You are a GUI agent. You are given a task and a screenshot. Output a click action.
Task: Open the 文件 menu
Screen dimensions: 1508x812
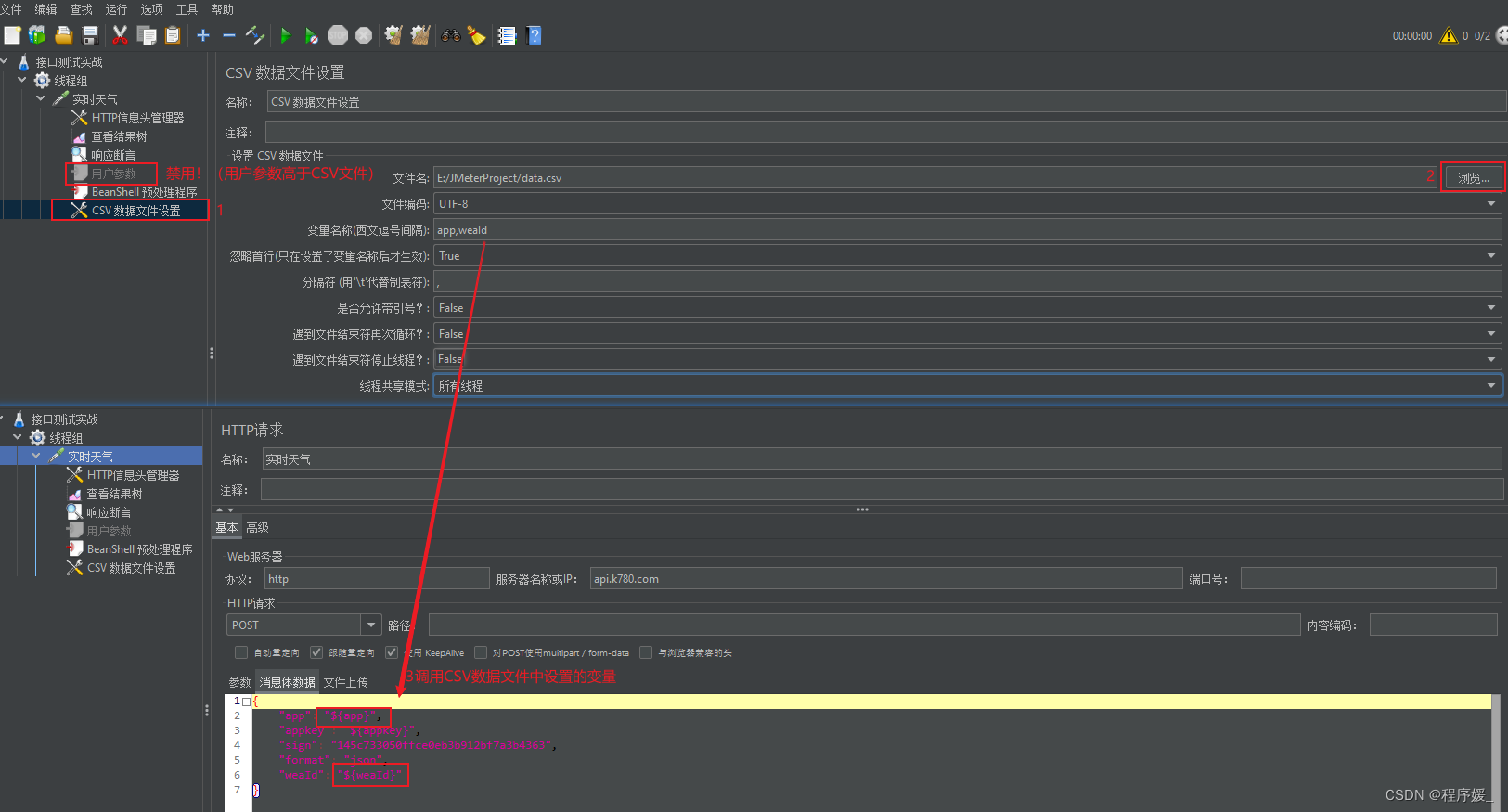pos(11,9)
